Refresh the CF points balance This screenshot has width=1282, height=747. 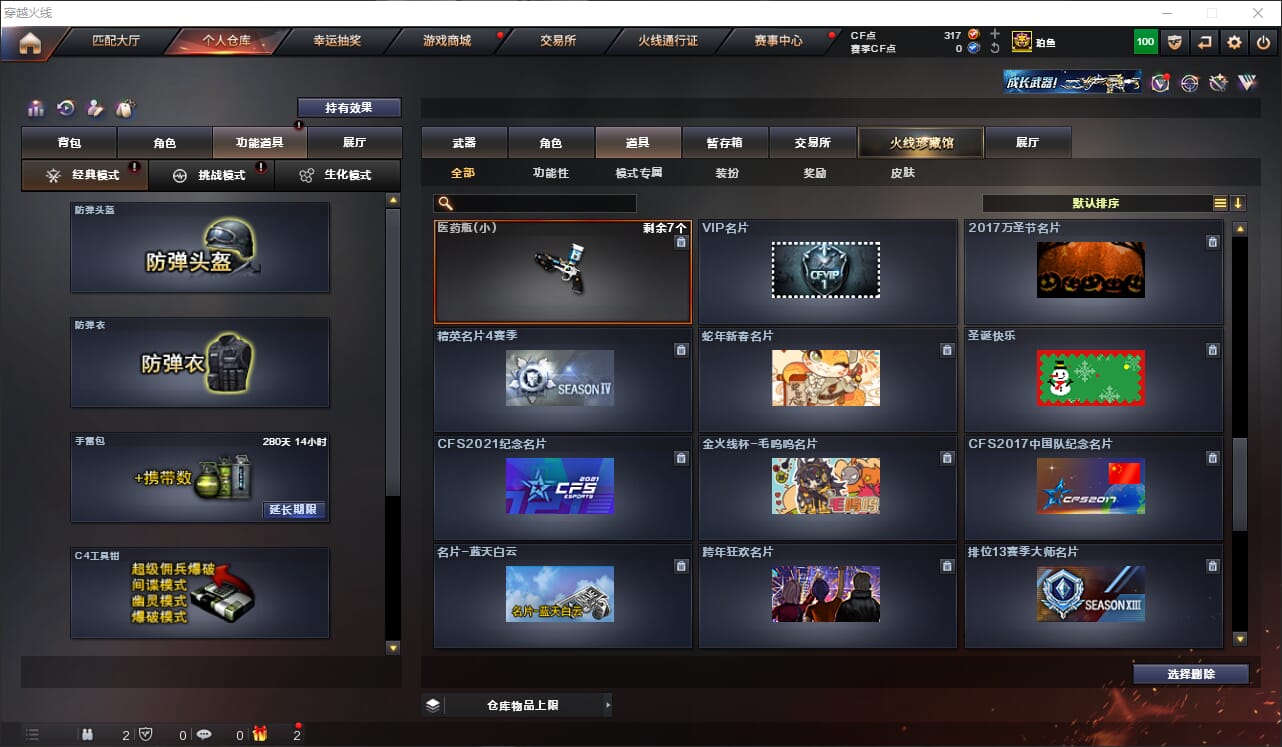tap(994, 48)
